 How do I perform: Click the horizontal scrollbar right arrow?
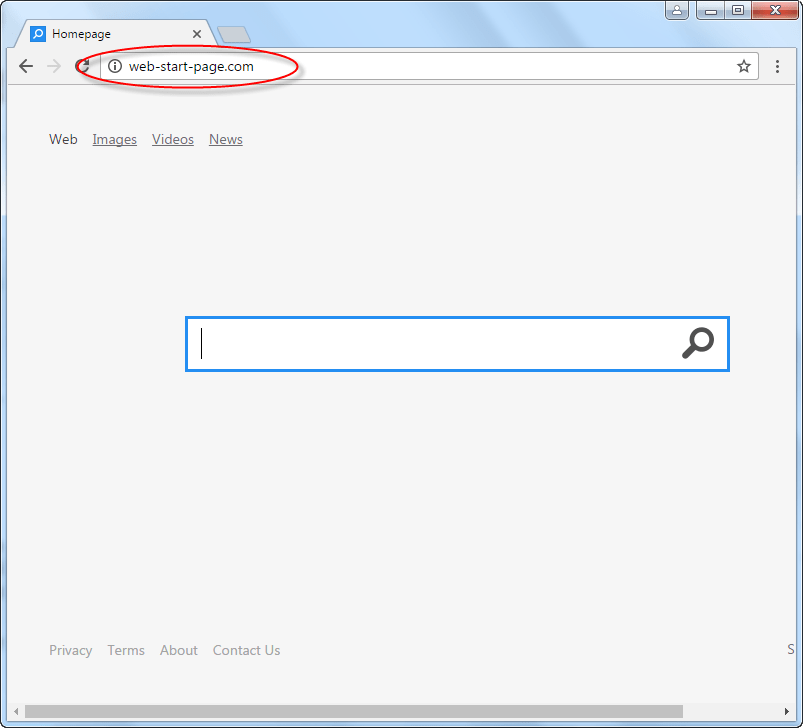click(x=787, y=711)
